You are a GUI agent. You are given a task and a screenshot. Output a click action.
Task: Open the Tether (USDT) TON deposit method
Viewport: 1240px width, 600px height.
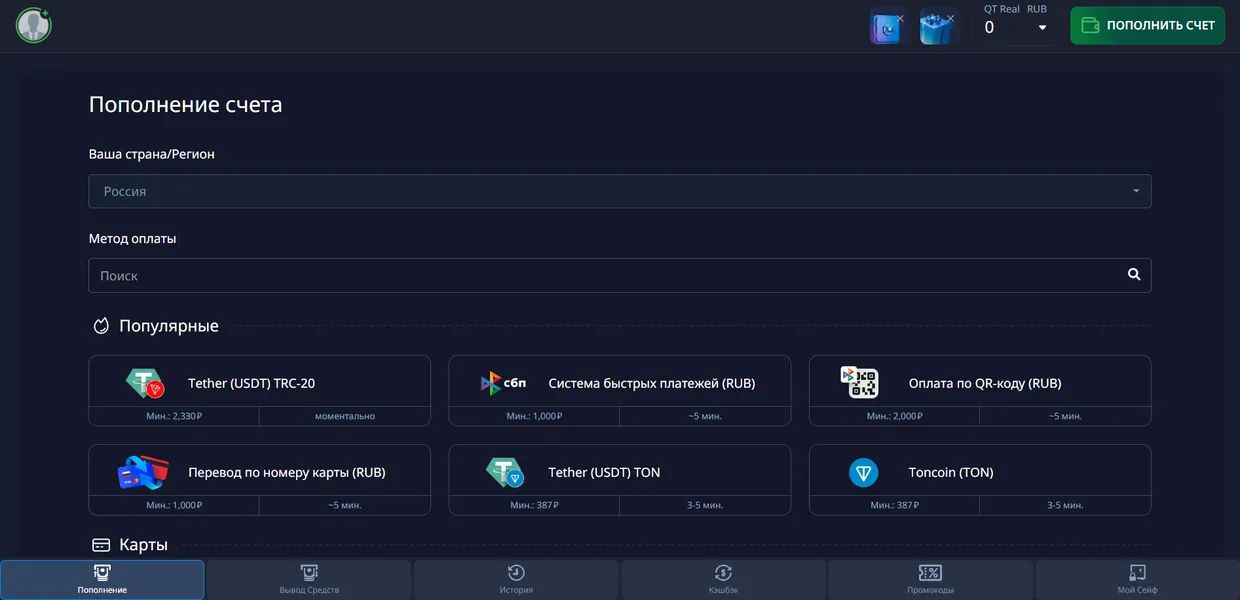click(619, 471)
